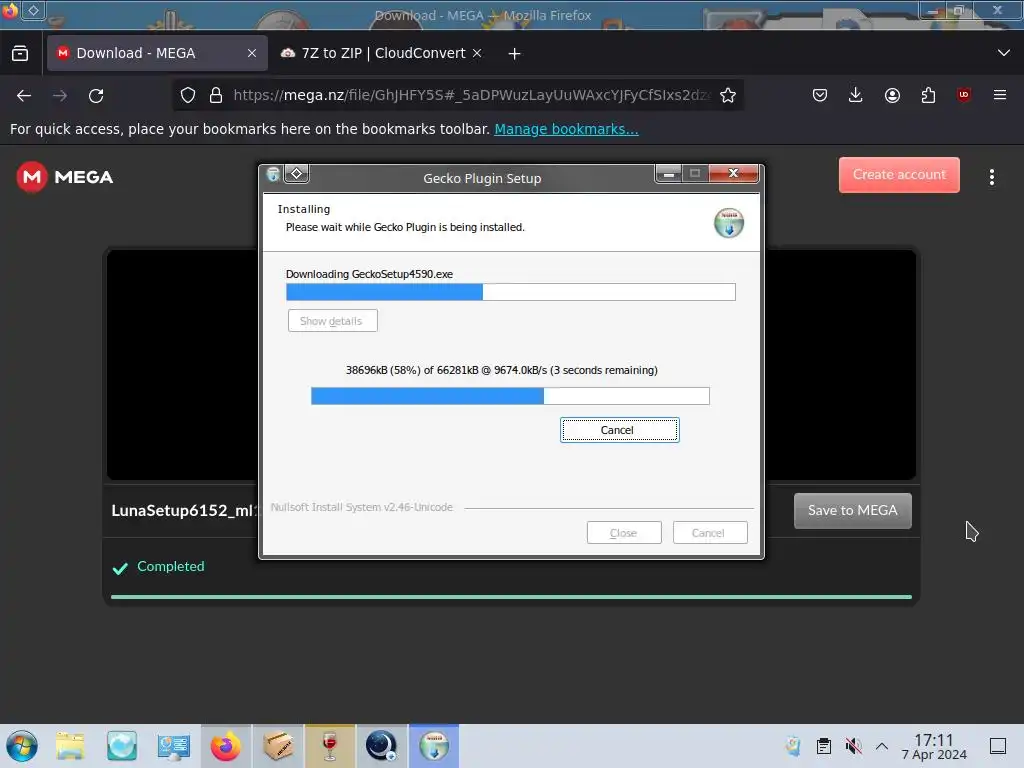Switch to the 7Z to ZIP CloudConvert tab
1024x768 pixels.
pyautogui.click(x=382, y=53)
